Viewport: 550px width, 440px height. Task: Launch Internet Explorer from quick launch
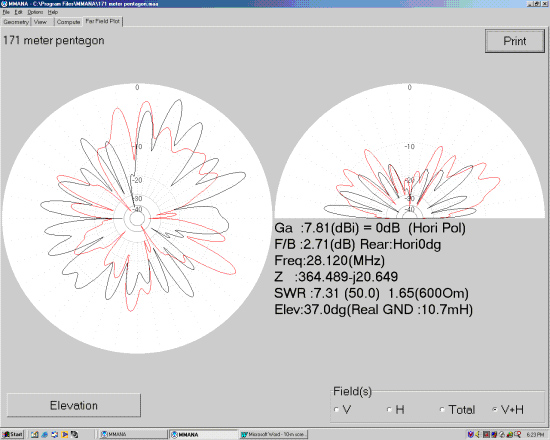pos(44,434)
